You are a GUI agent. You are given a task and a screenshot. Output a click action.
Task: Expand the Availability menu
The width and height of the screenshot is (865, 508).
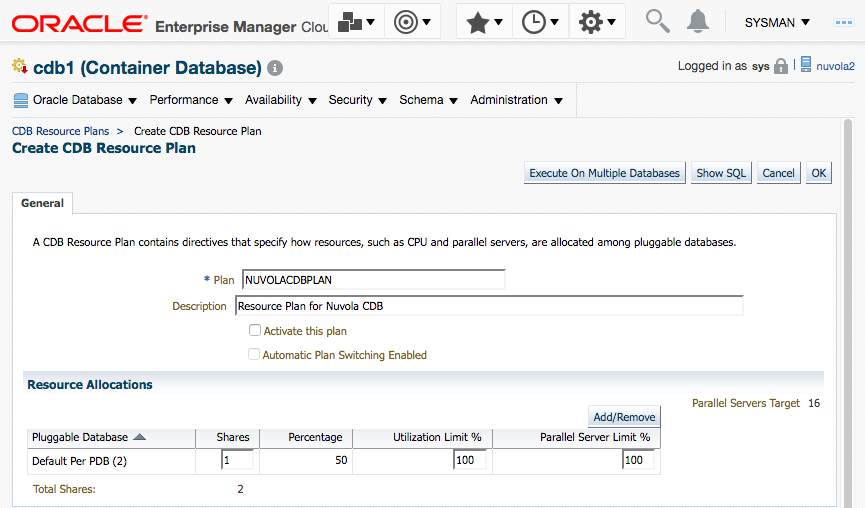[280, 100]
